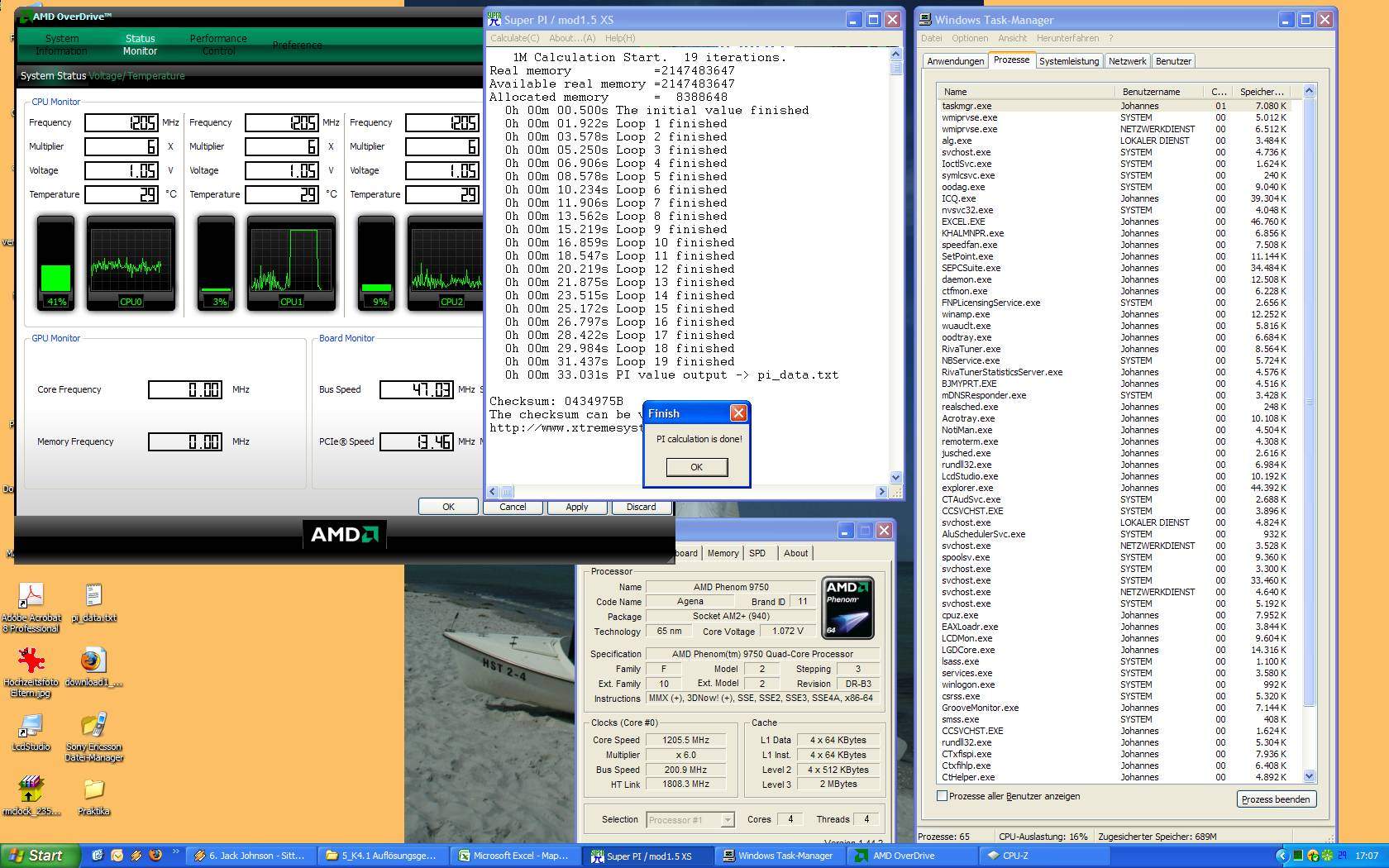Open Ansicht menu in Task-Manager

(x=1012, y=38)
